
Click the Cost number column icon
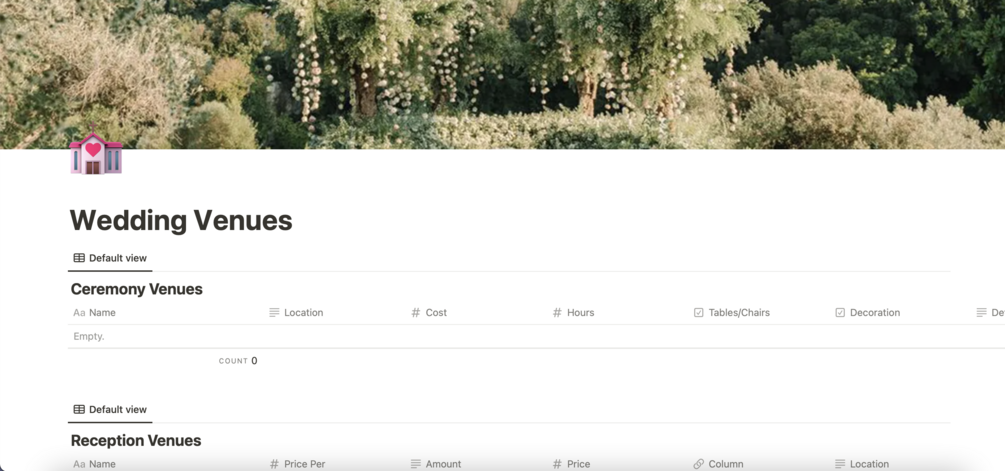click(x=415, y=313)
